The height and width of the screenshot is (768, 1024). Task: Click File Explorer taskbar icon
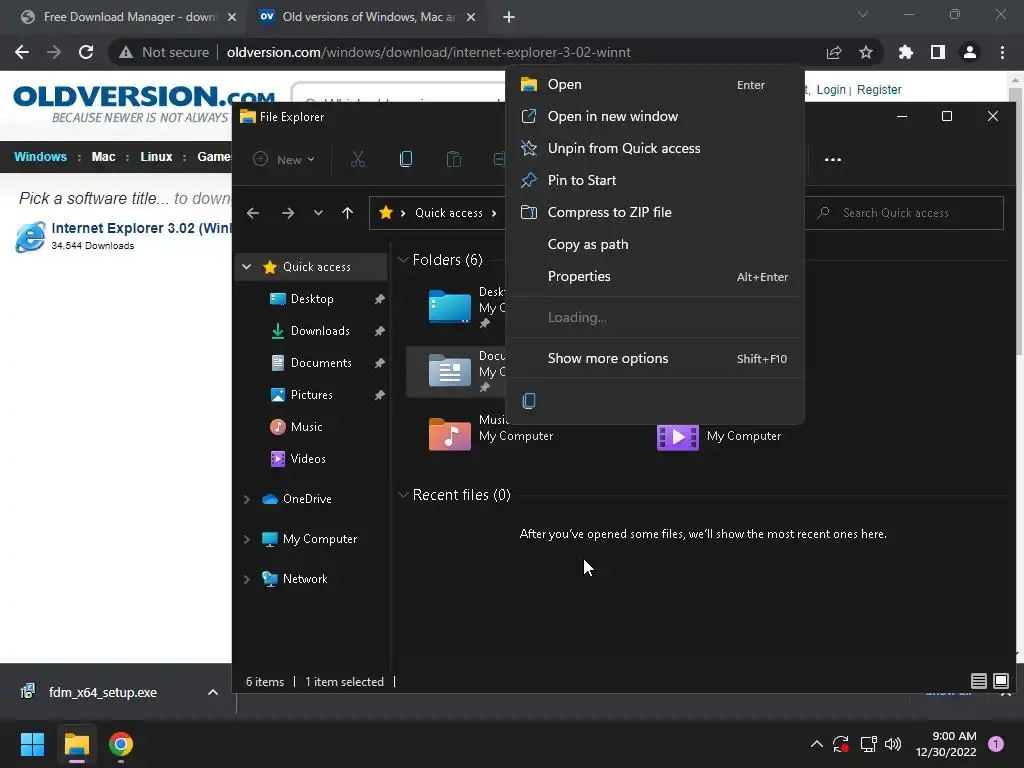[x=76, y=744]
